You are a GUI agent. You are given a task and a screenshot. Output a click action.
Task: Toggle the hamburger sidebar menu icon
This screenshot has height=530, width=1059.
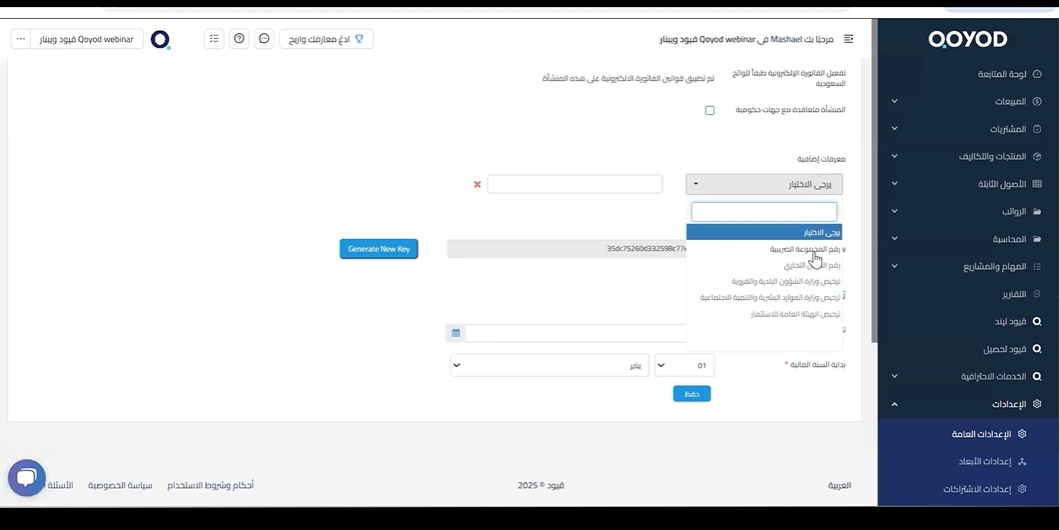click(x=849, y=39)
